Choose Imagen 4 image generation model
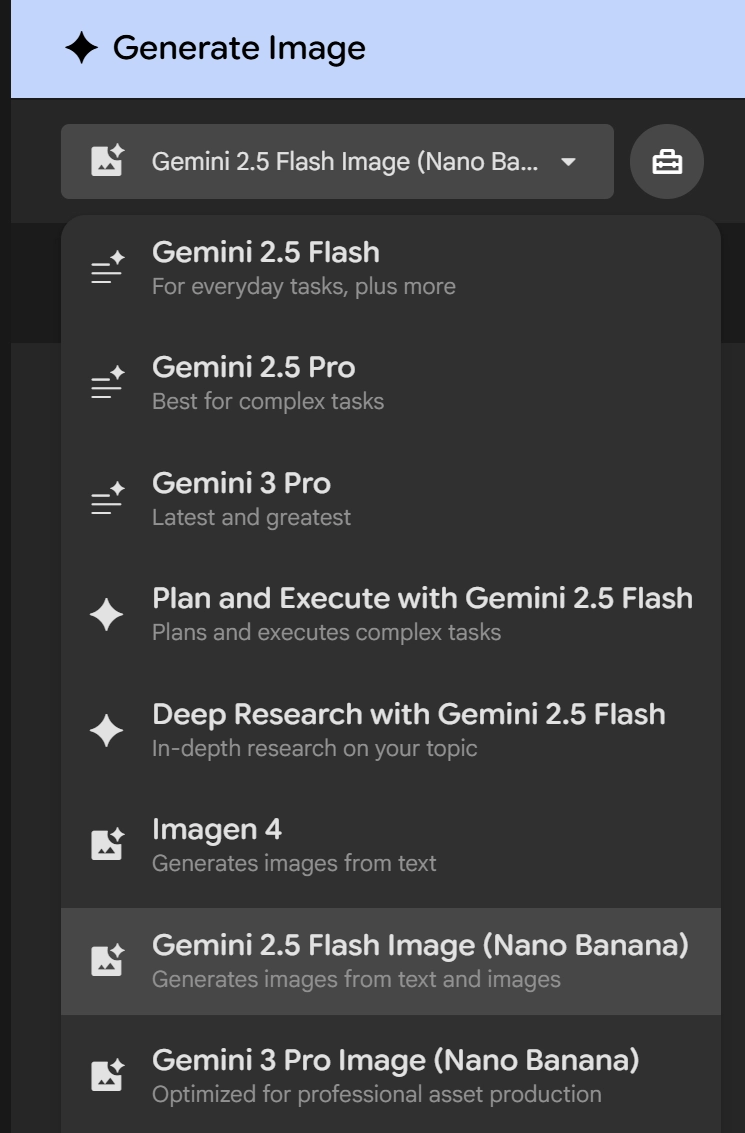The width and height of the screenshot is (745, 1133). click(x=390, y=845)
